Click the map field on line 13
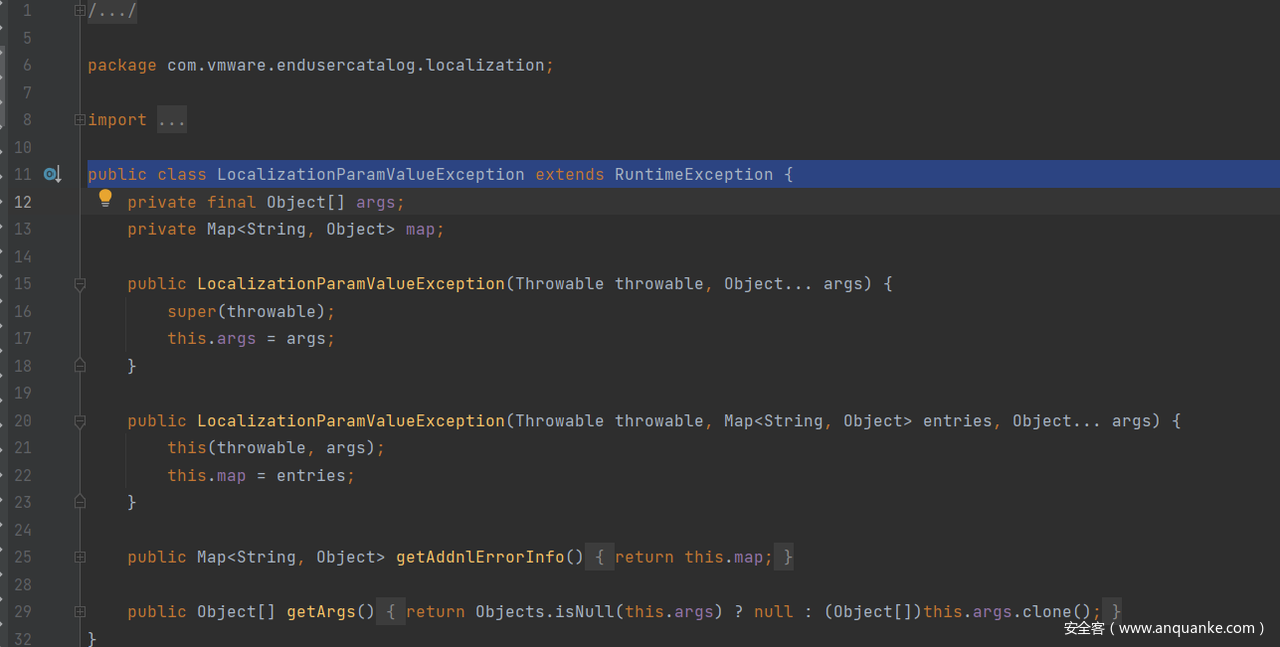Viewport: 1280px width, 647px height. pyautogui.click(x=420, y=229)
